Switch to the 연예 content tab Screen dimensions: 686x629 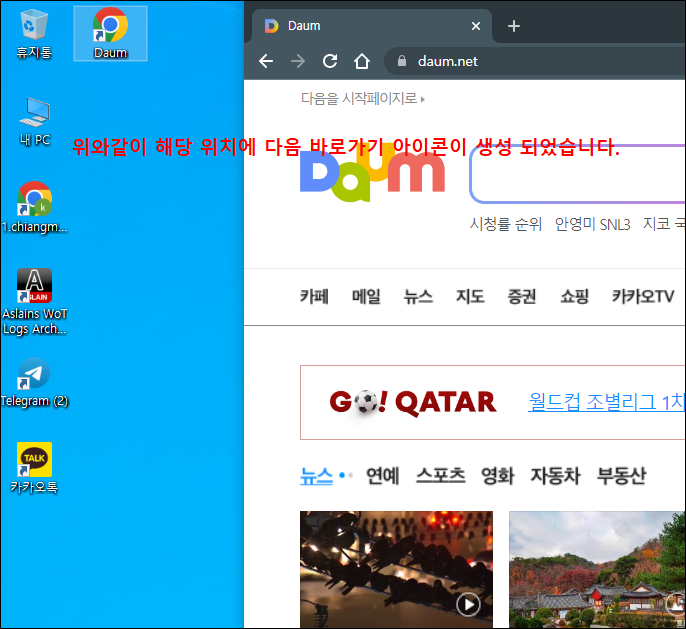(382, 476)
